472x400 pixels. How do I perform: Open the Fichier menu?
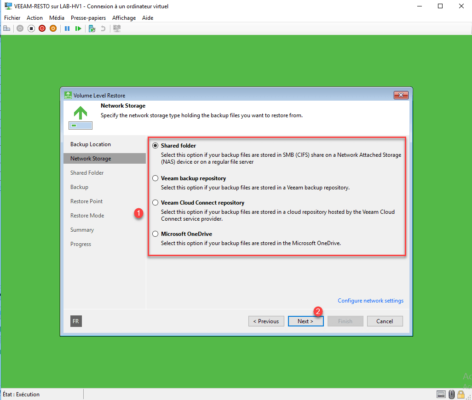pyautogui.click(x=12, y=18)
